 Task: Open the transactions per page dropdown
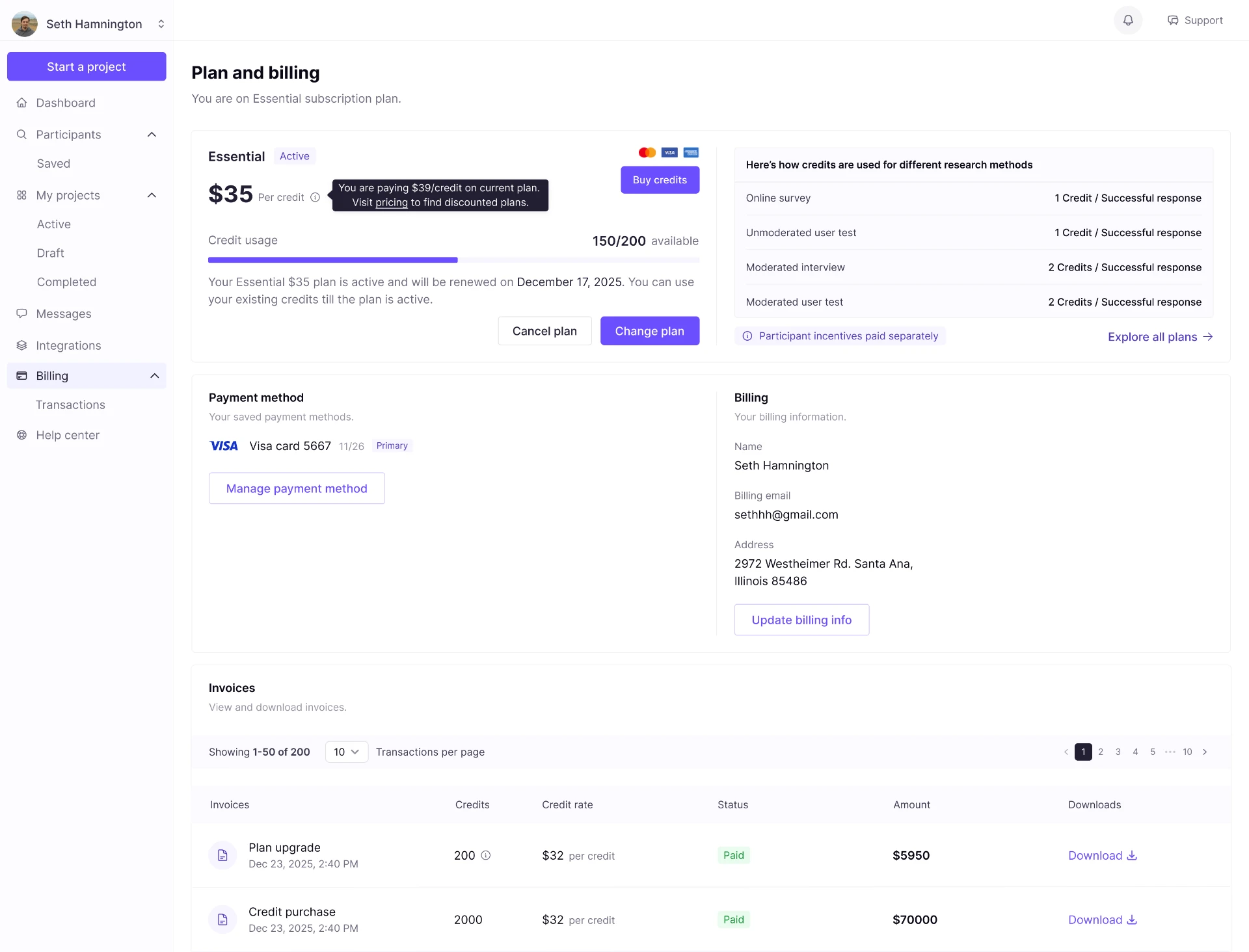pyautogui.click(x=347, y=752)
